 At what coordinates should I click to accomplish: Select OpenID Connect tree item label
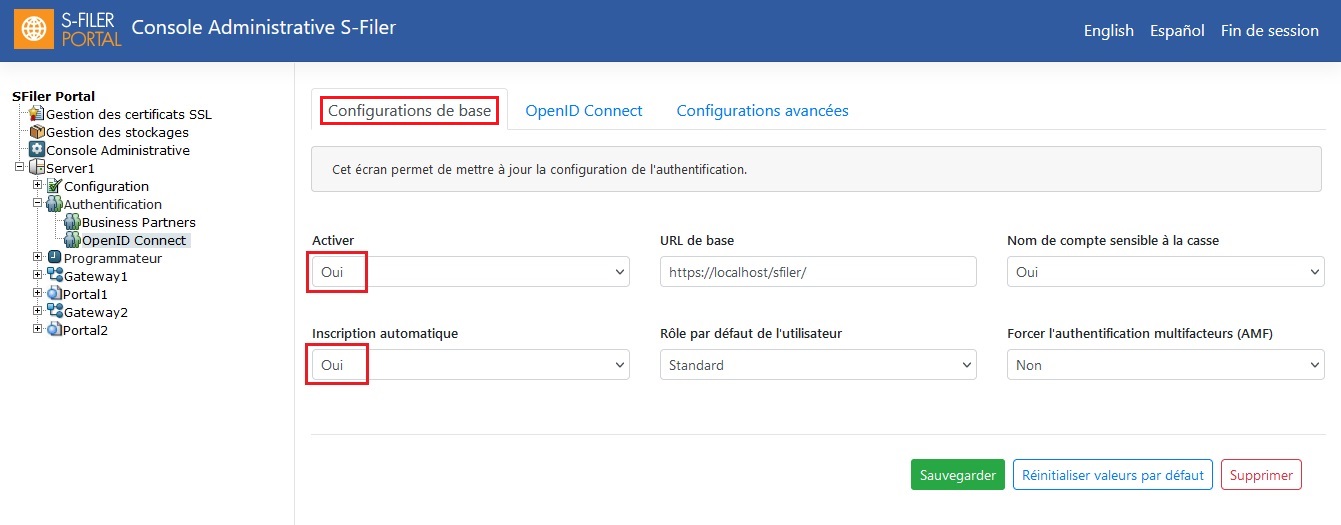click(x=135, y=240)
